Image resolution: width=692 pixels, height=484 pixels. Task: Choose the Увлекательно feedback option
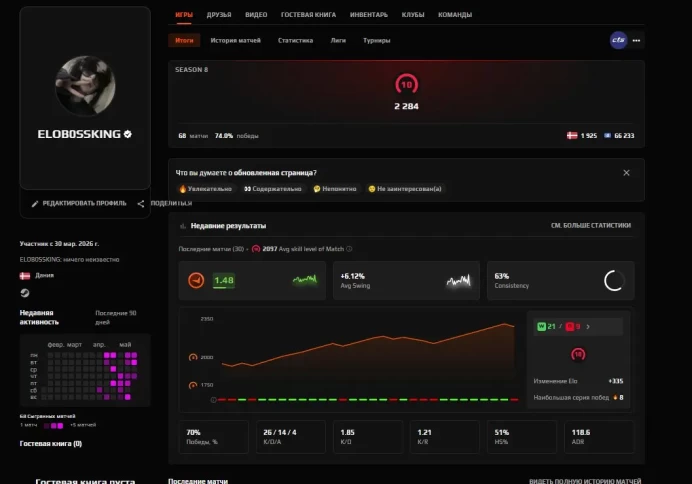(206, 189)
